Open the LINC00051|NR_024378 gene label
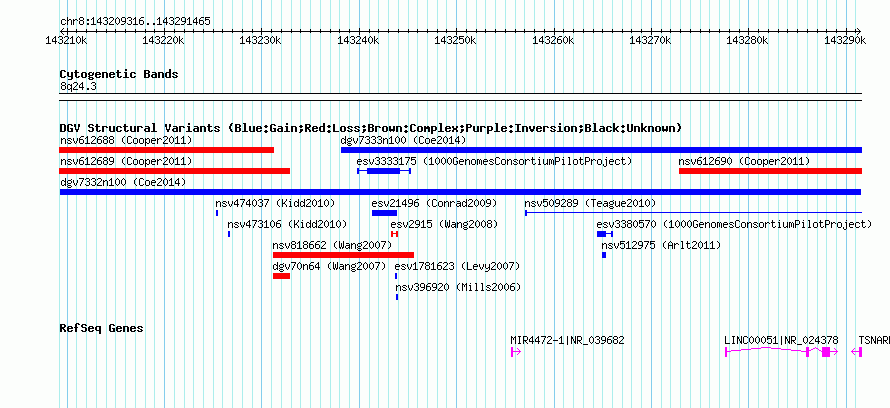 point(782,340)
